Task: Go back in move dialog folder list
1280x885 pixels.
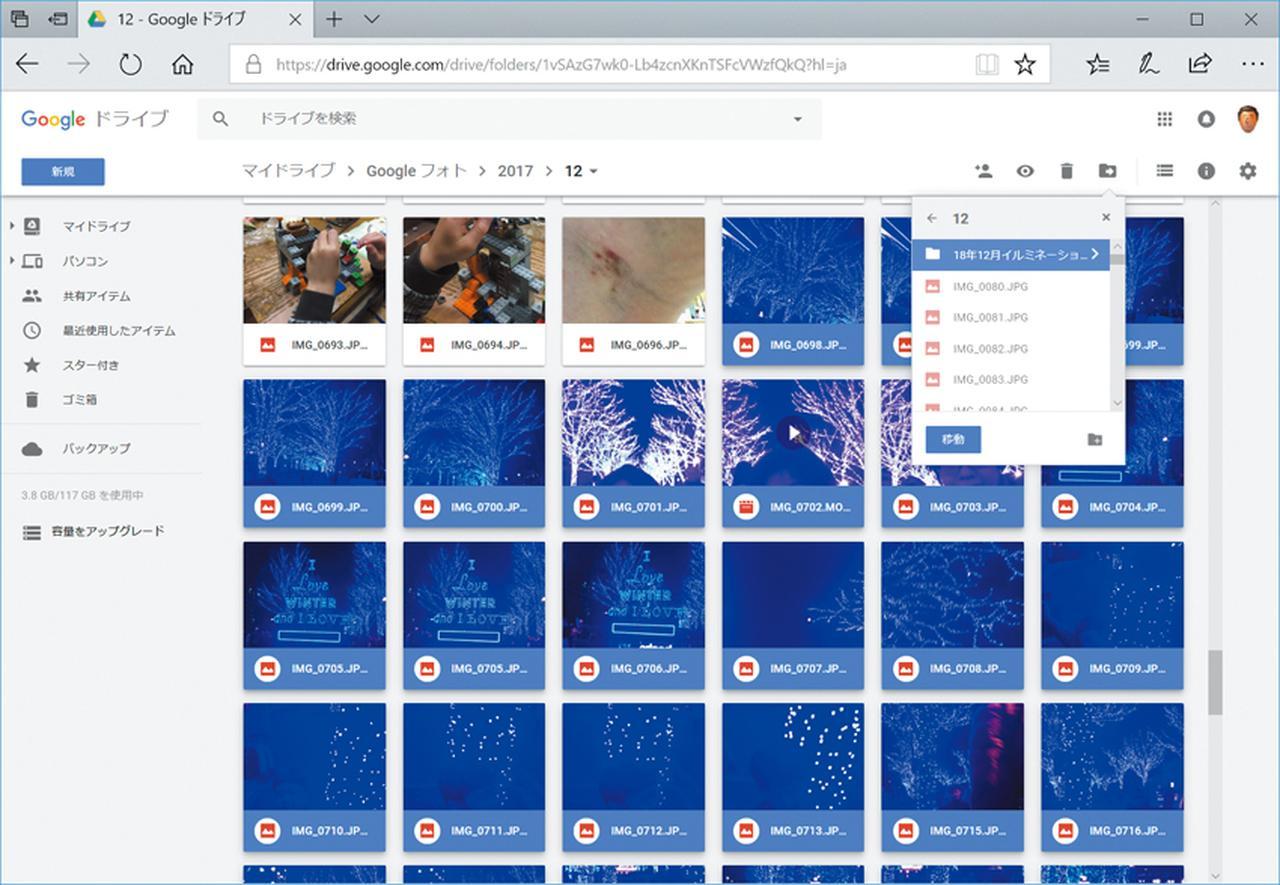Action: coord(932,218)
